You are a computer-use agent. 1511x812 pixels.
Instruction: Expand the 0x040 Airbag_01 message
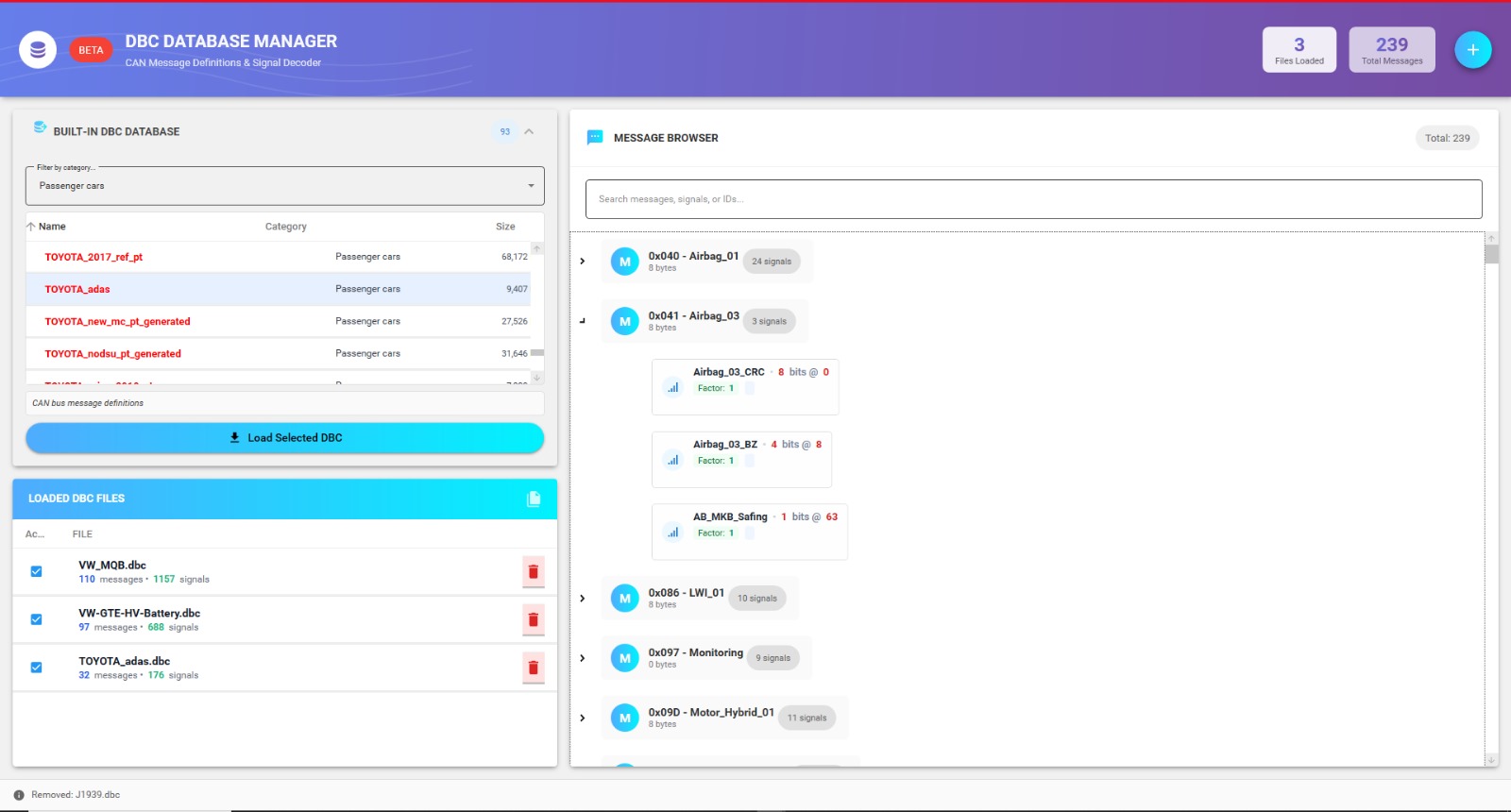pos(583,262)
